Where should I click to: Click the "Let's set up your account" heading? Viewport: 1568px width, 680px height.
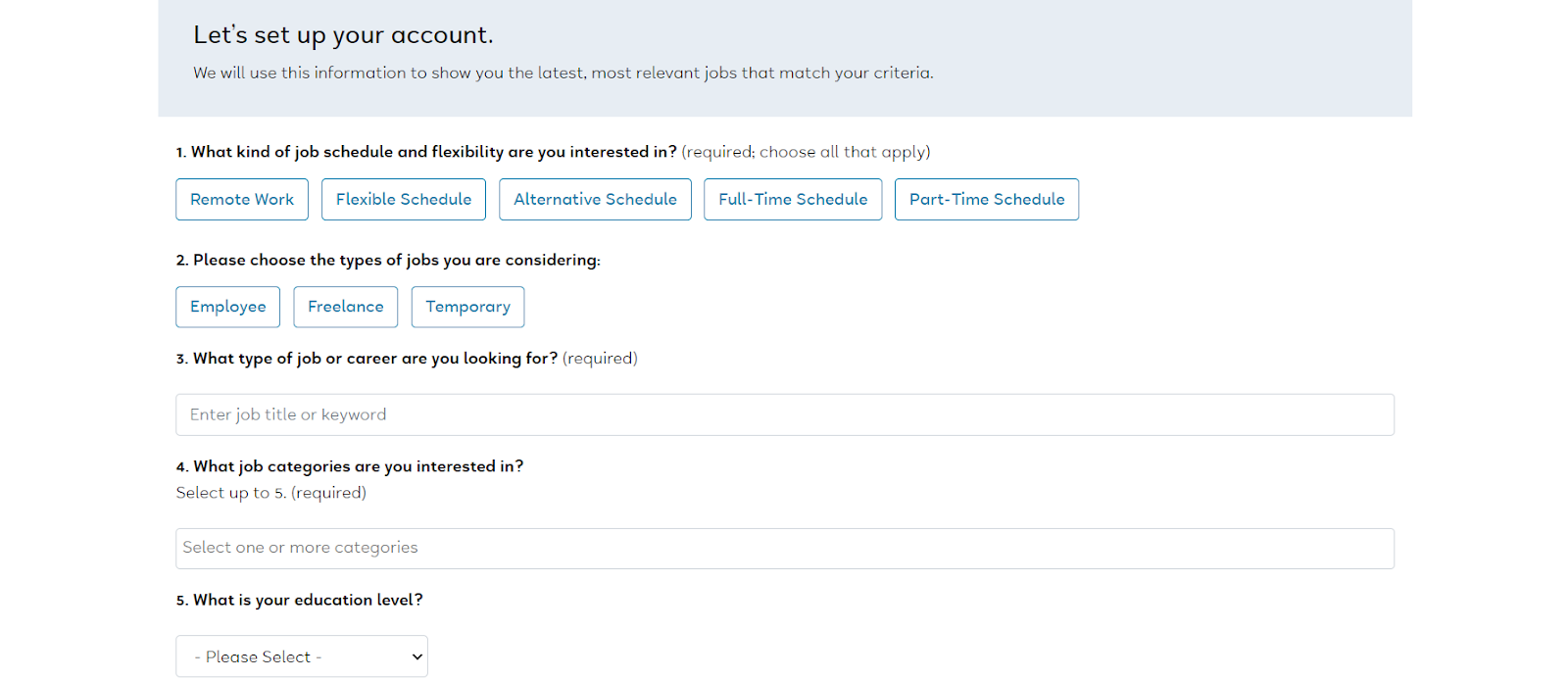pos(343,35)
